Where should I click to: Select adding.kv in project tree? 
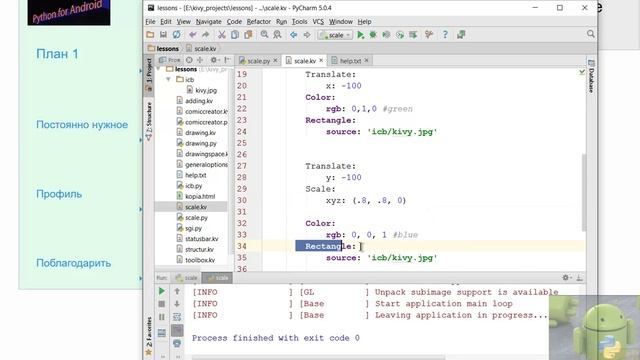(195, 101)
